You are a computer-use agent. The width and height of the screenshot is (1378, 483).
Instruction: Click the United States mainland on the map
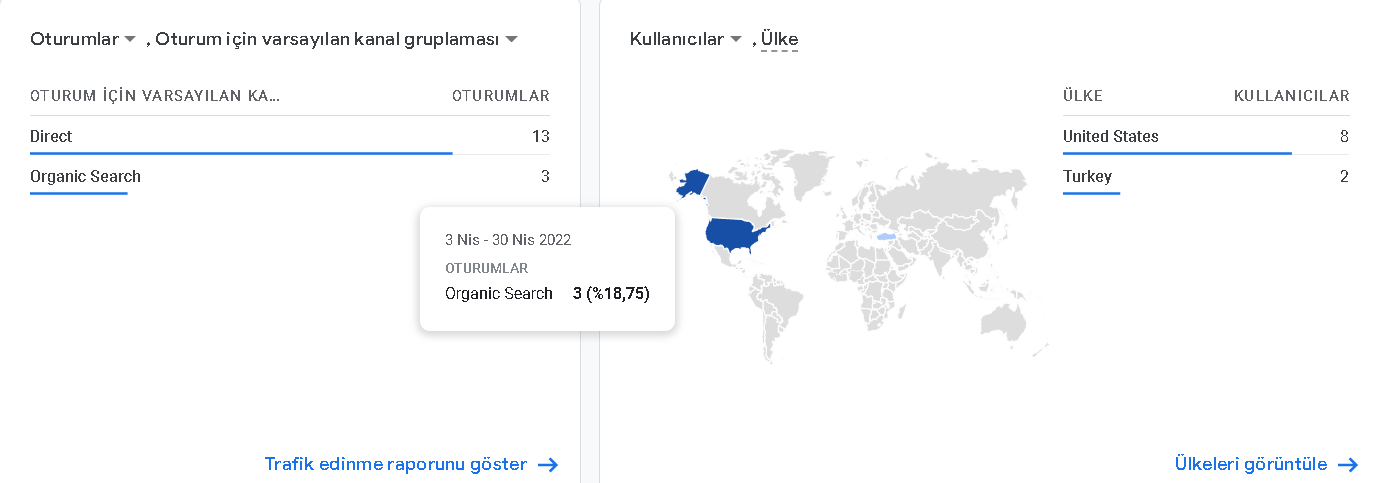(x=740, y=235)
